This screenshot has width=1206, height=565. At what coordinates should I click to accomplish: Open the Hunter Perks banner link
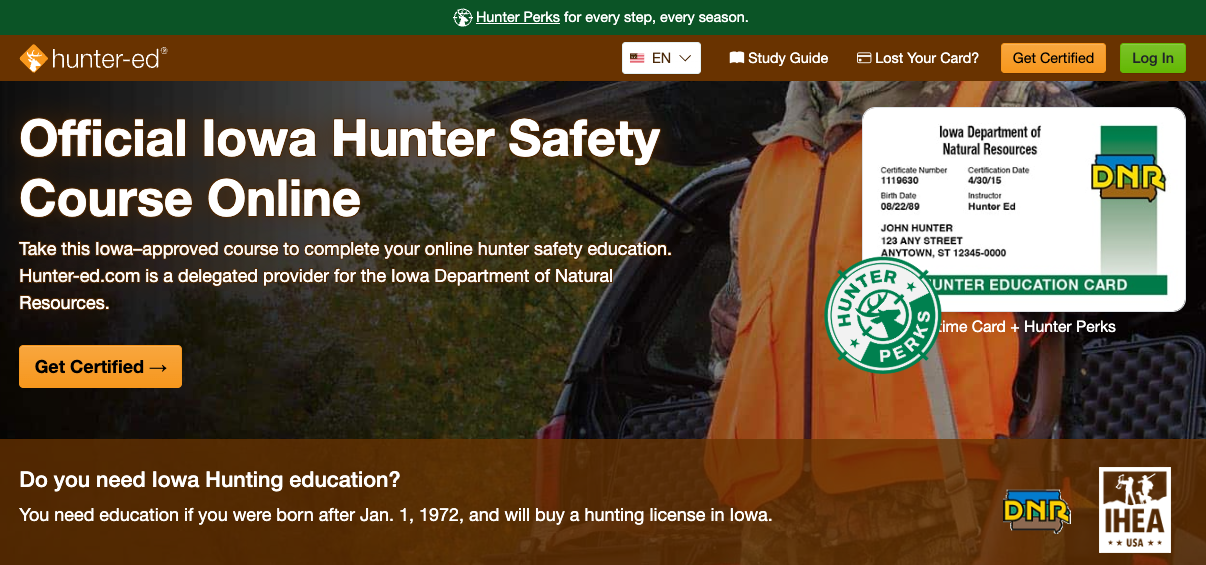(x=517, y=17)
